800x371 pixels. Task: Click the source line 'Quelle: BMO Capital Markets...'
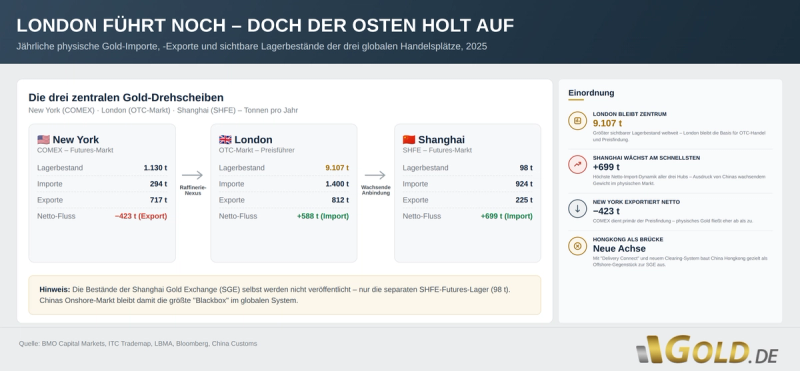click(x=138, y=344)
